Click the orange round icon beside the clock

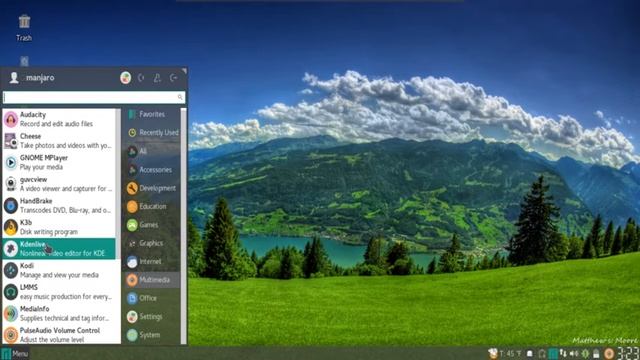coord(609,353)
